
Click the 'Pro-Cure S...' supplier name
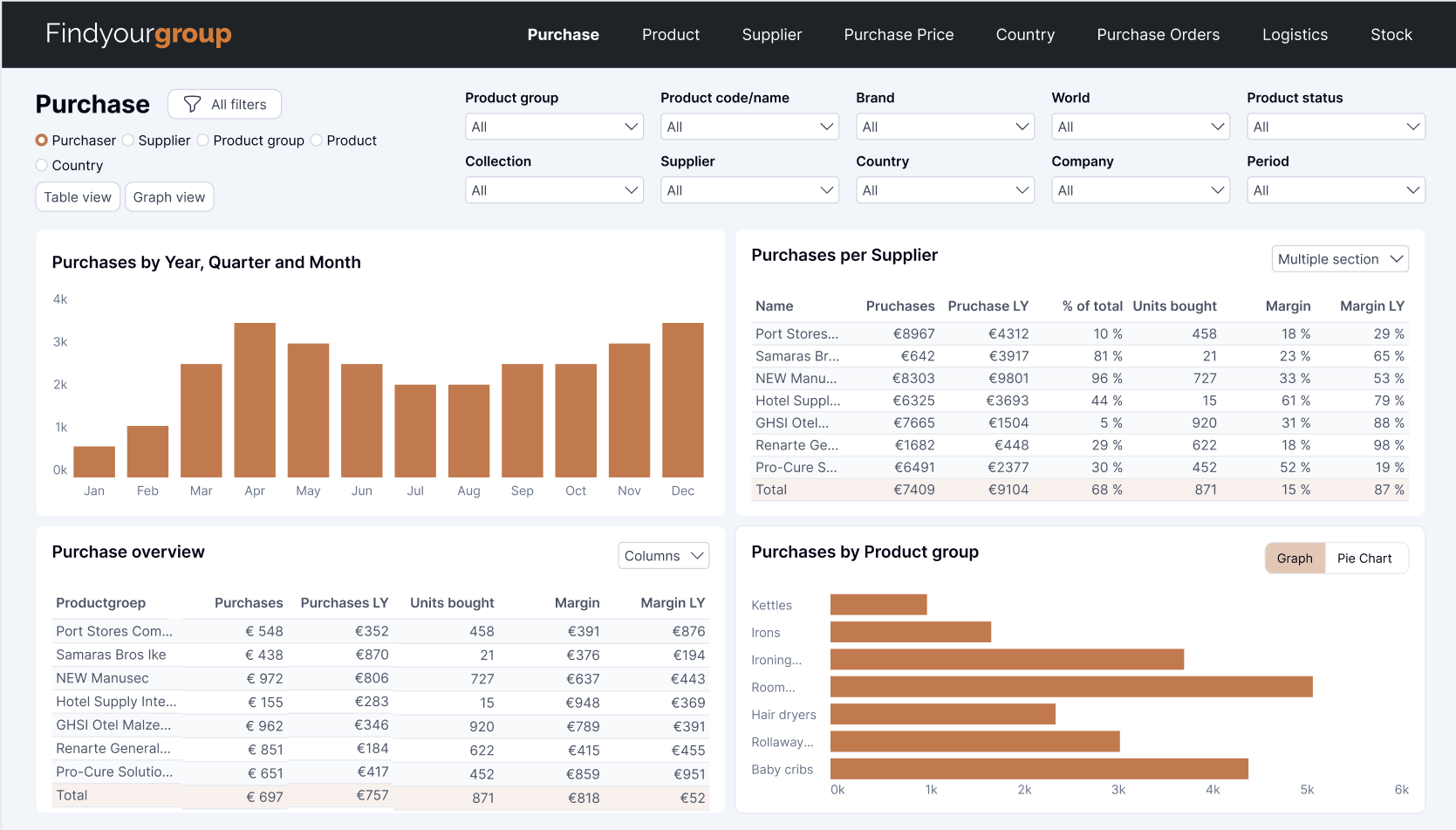(x=796, y=467)
